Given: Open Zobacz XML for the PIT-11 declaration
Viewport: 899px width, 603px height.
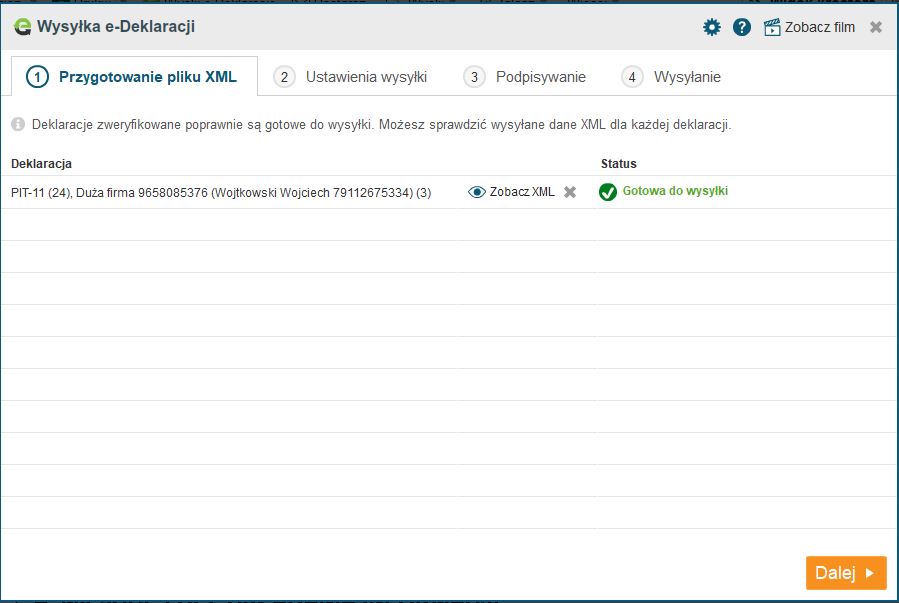Looking at the screenshot, I should point(522,192).
